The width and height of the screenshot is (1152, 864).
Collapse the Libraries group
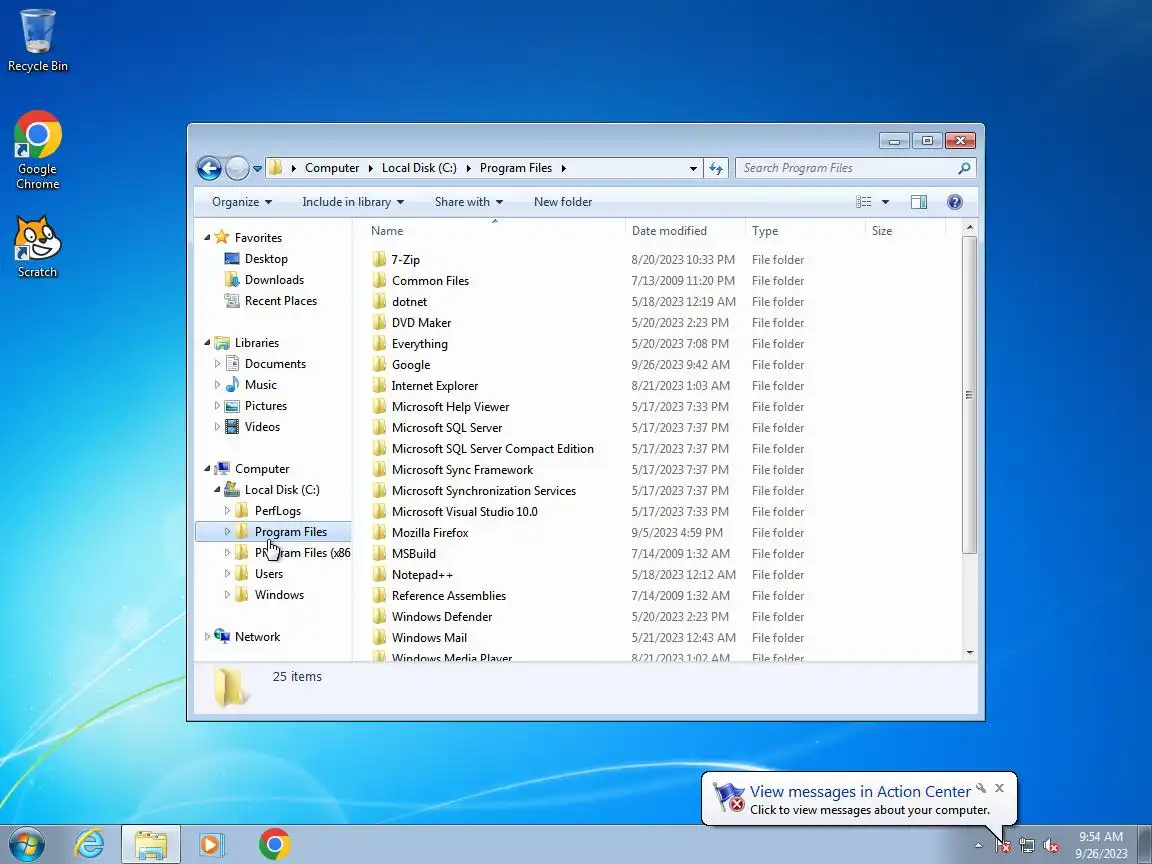pyautogui.click(x=207, y=342)
